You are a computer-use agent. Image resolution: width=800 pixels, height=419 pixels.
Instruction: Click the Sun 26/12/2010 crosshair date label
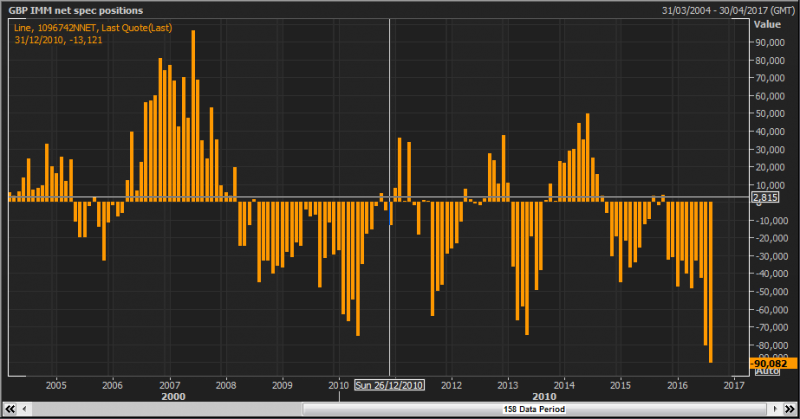coord(391,384)
